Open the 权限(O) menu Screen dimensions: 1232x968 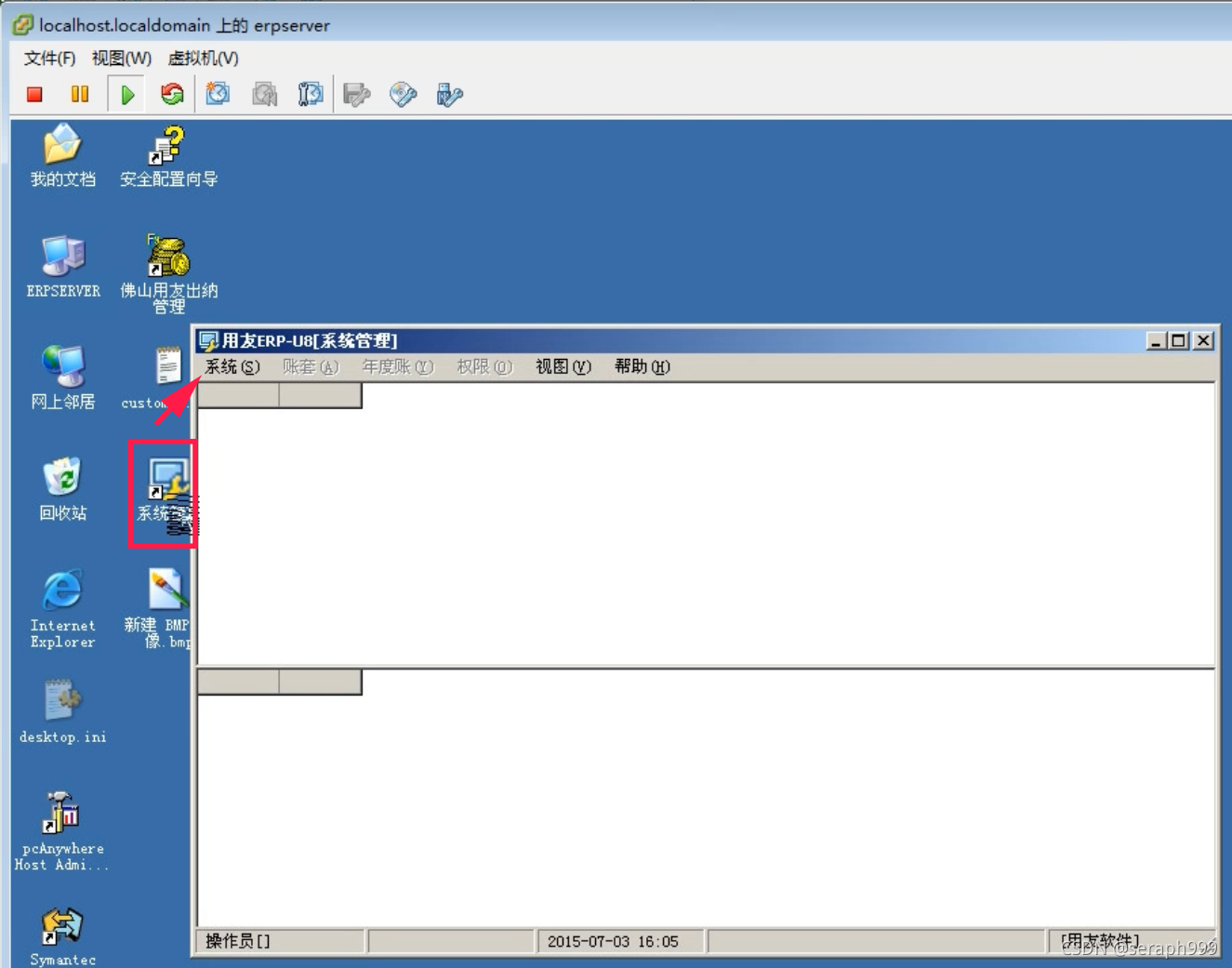coord(484,366)
